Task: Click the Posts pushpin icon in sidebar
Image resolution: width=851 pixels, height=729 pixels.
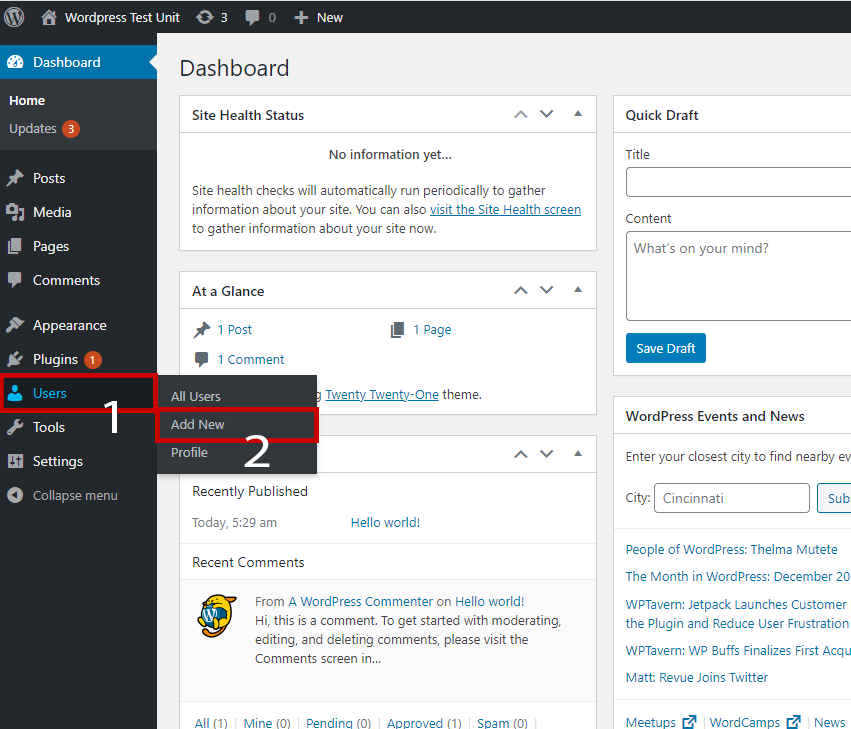Action: (15, 178)
